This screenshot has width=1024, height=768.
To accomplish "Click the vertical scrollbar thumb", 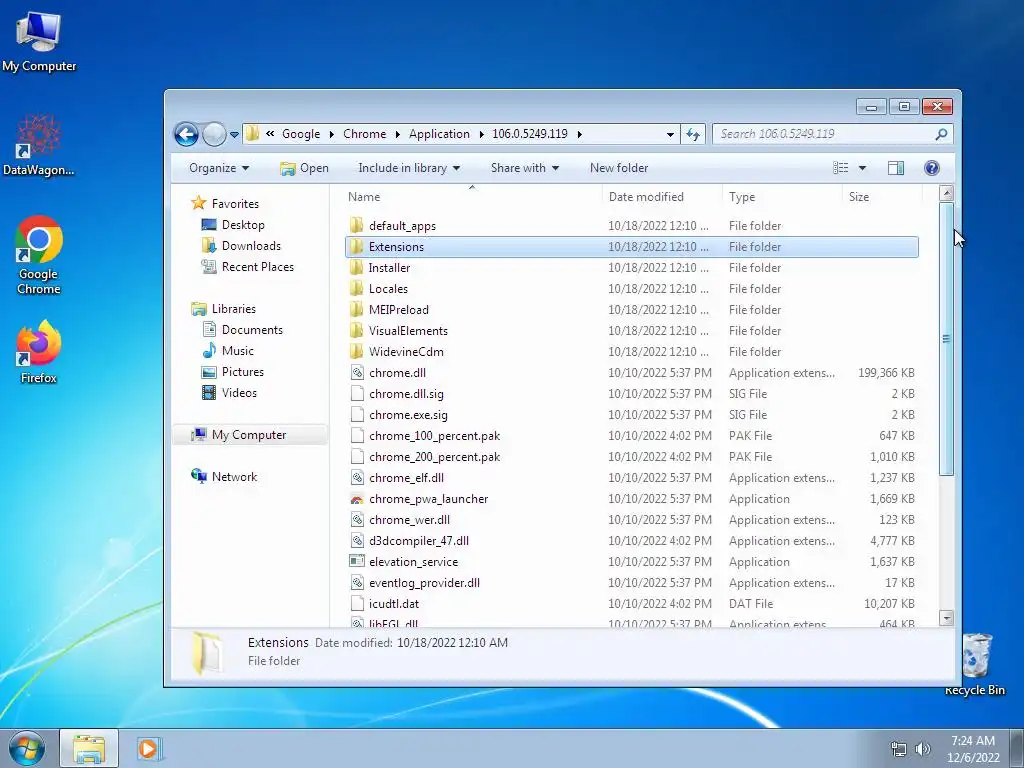I will (946, 339).
